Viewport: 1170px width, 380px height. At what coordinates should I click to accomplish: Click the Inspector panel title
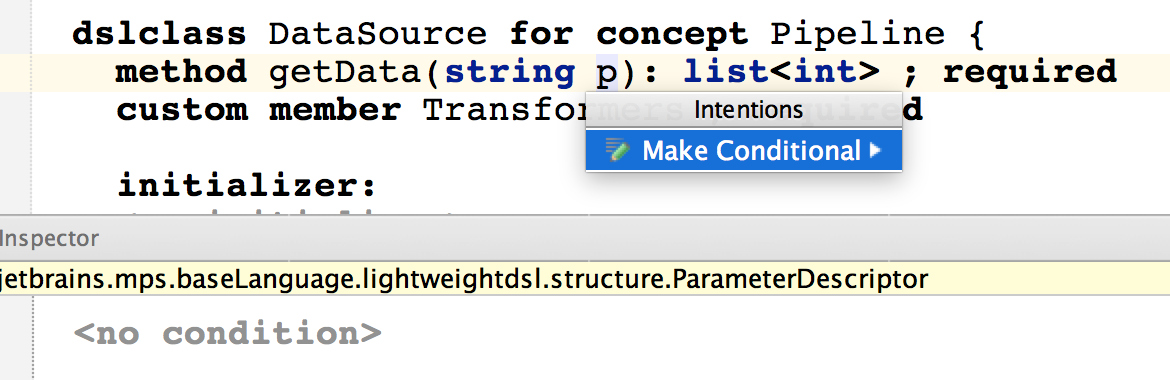pos(49,239)
